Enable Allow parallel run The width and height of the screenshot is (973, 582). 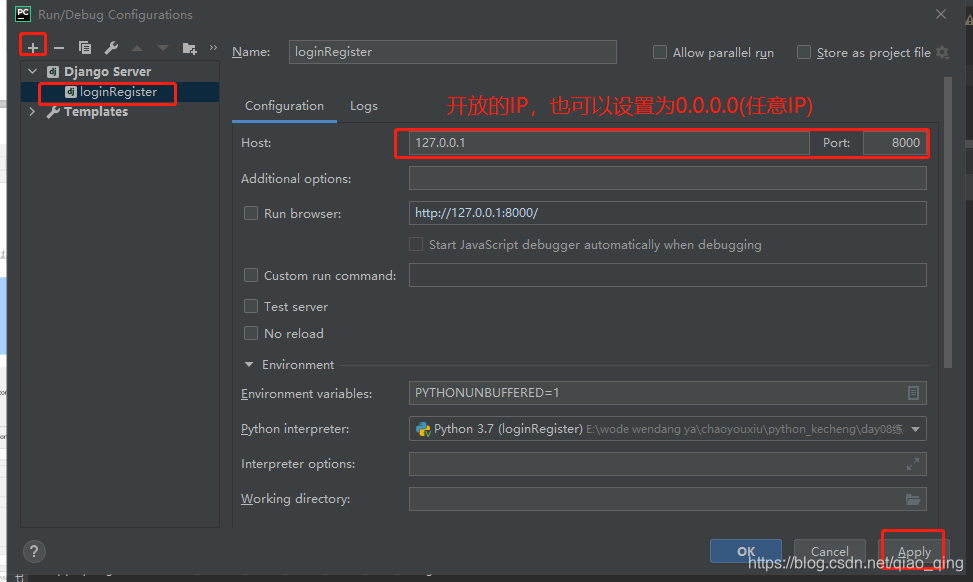click(660, 52)
